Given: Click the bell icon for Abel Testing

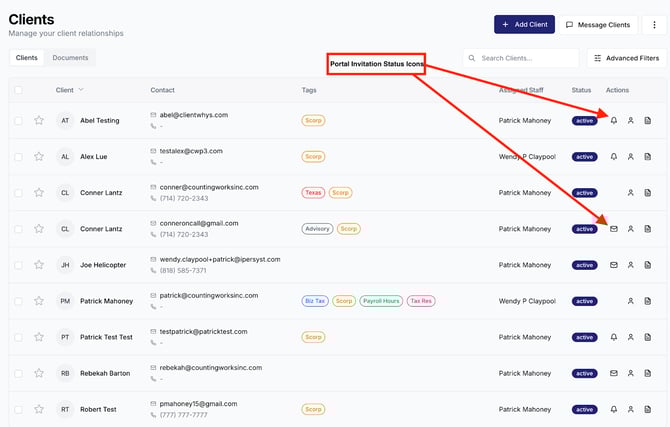Looking at the screenshot, I should [614, 121].
